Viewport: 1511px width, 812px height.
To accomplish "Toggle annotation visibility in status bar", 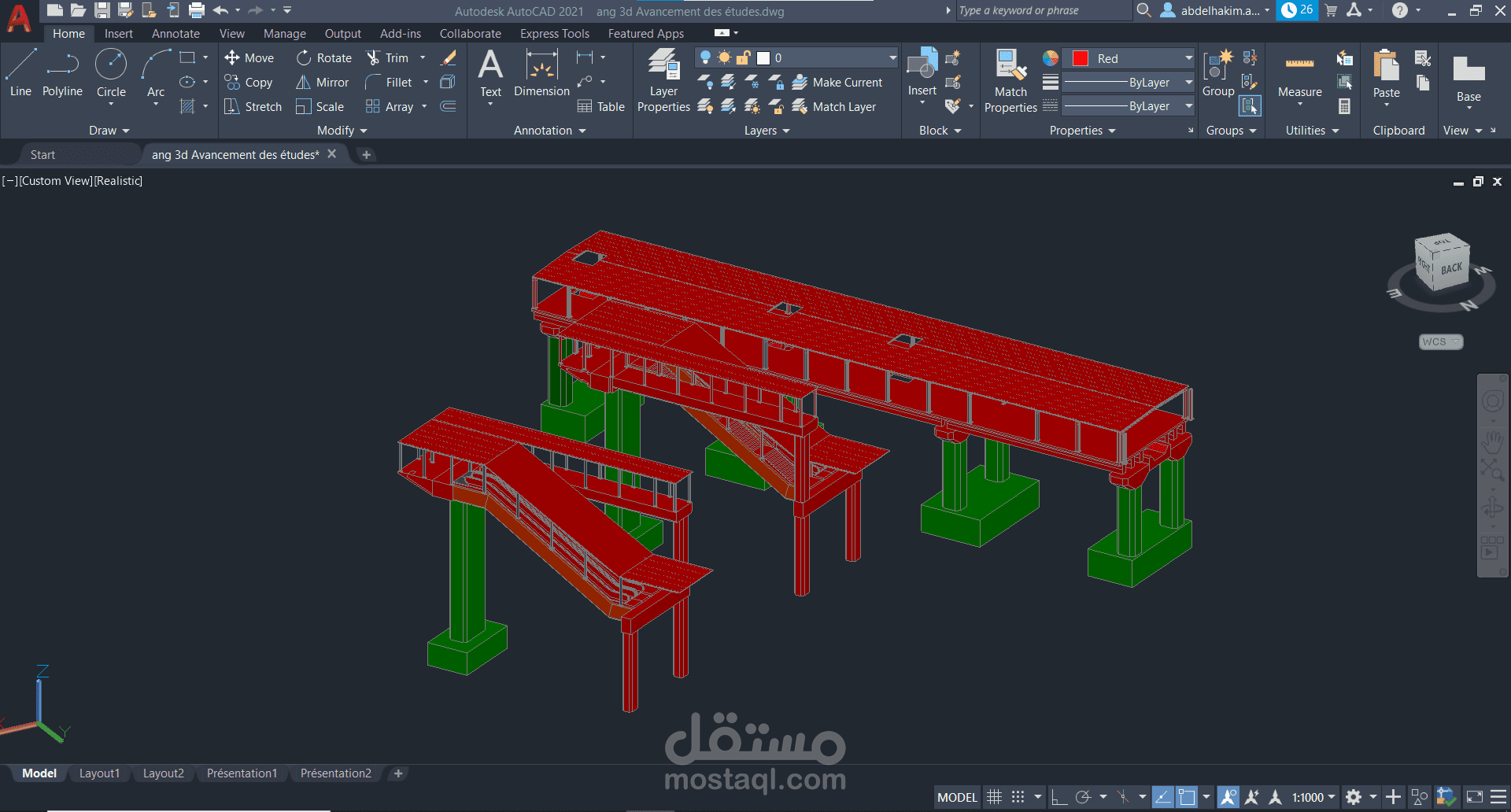I will coord(1228,797).
